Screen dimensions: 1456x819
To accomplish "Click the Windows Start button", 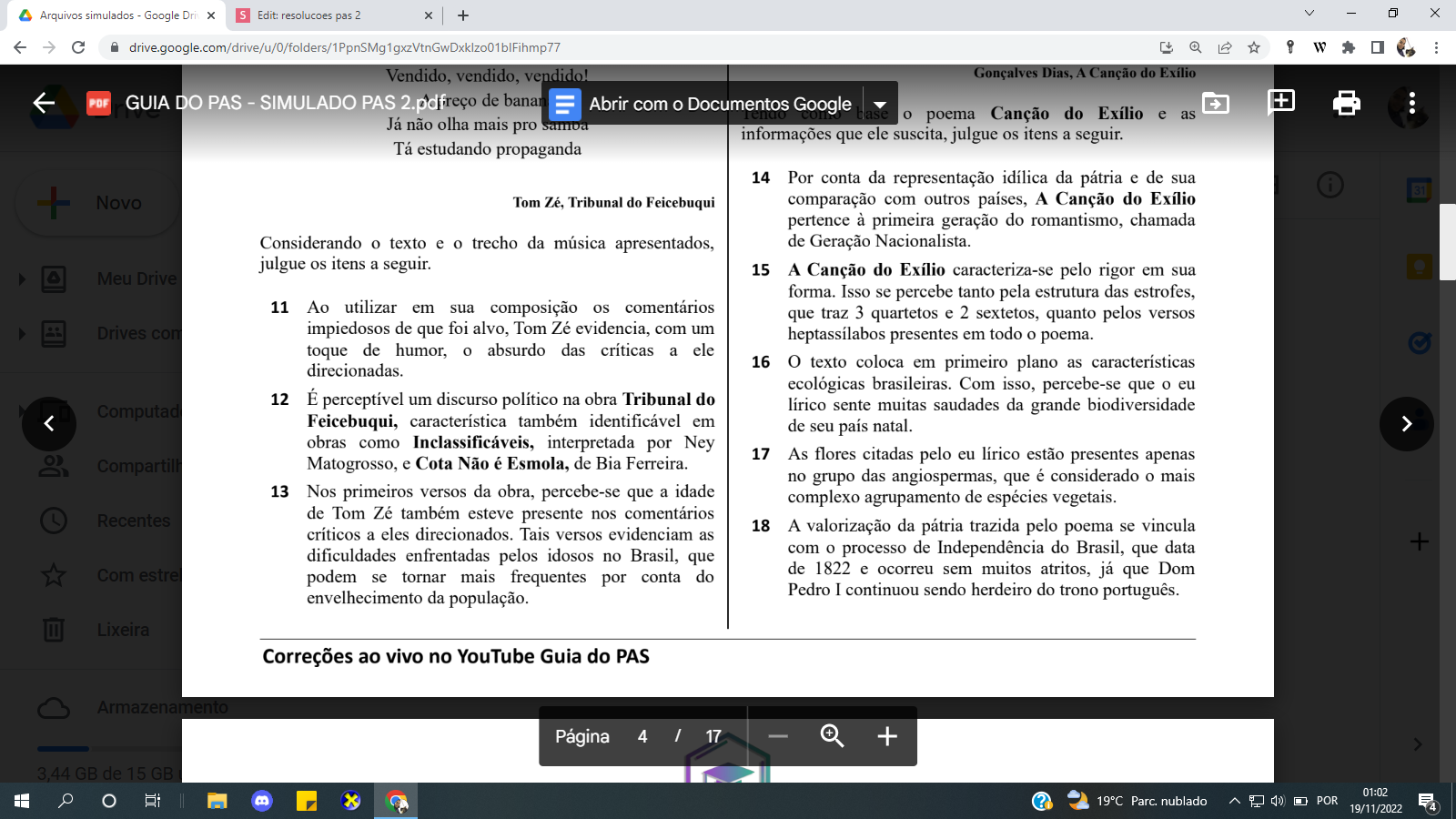I will (22, 801).
